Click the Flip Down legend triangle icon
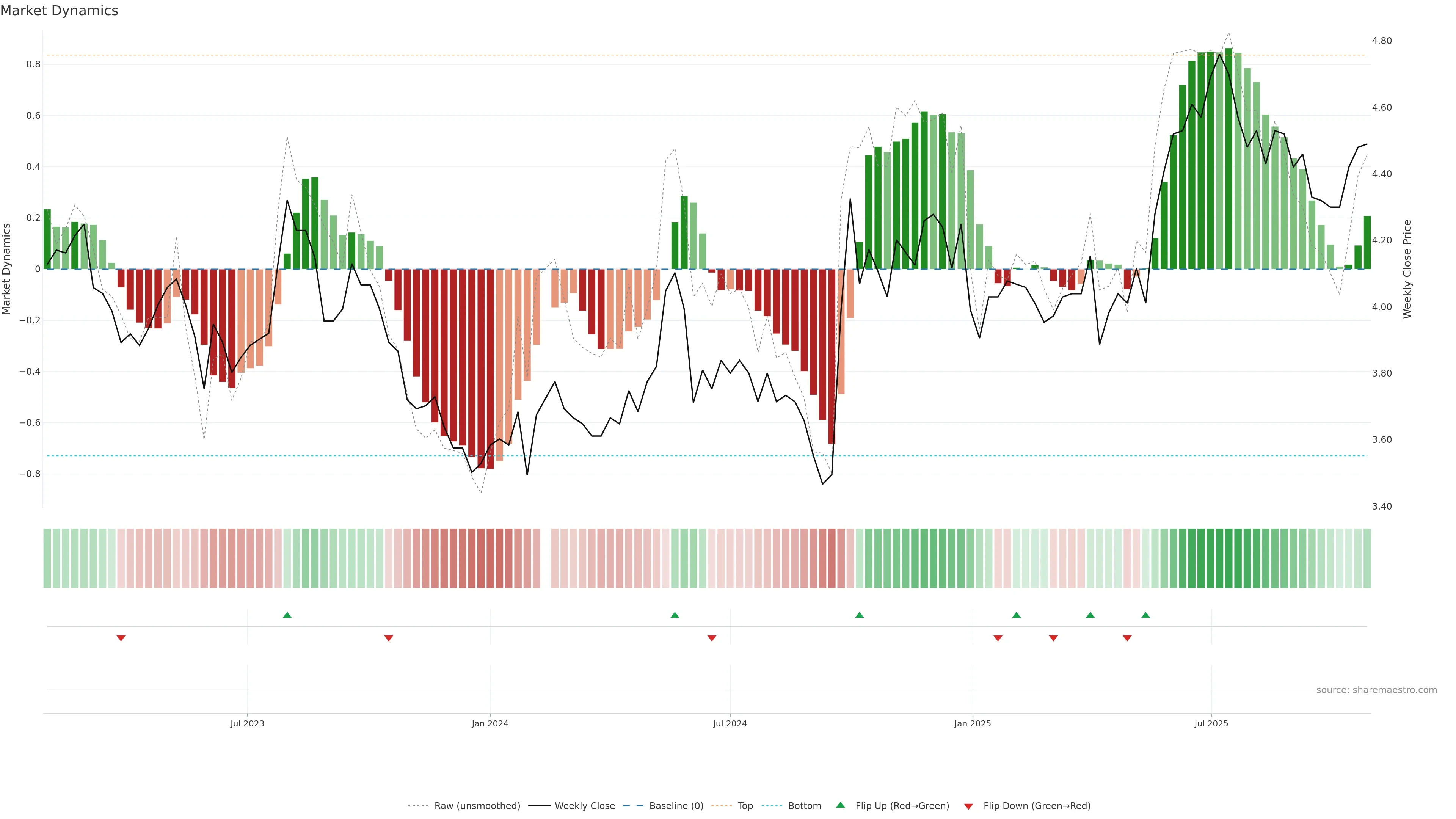This screenshot has width=1456, height=819. pos(968,806)
